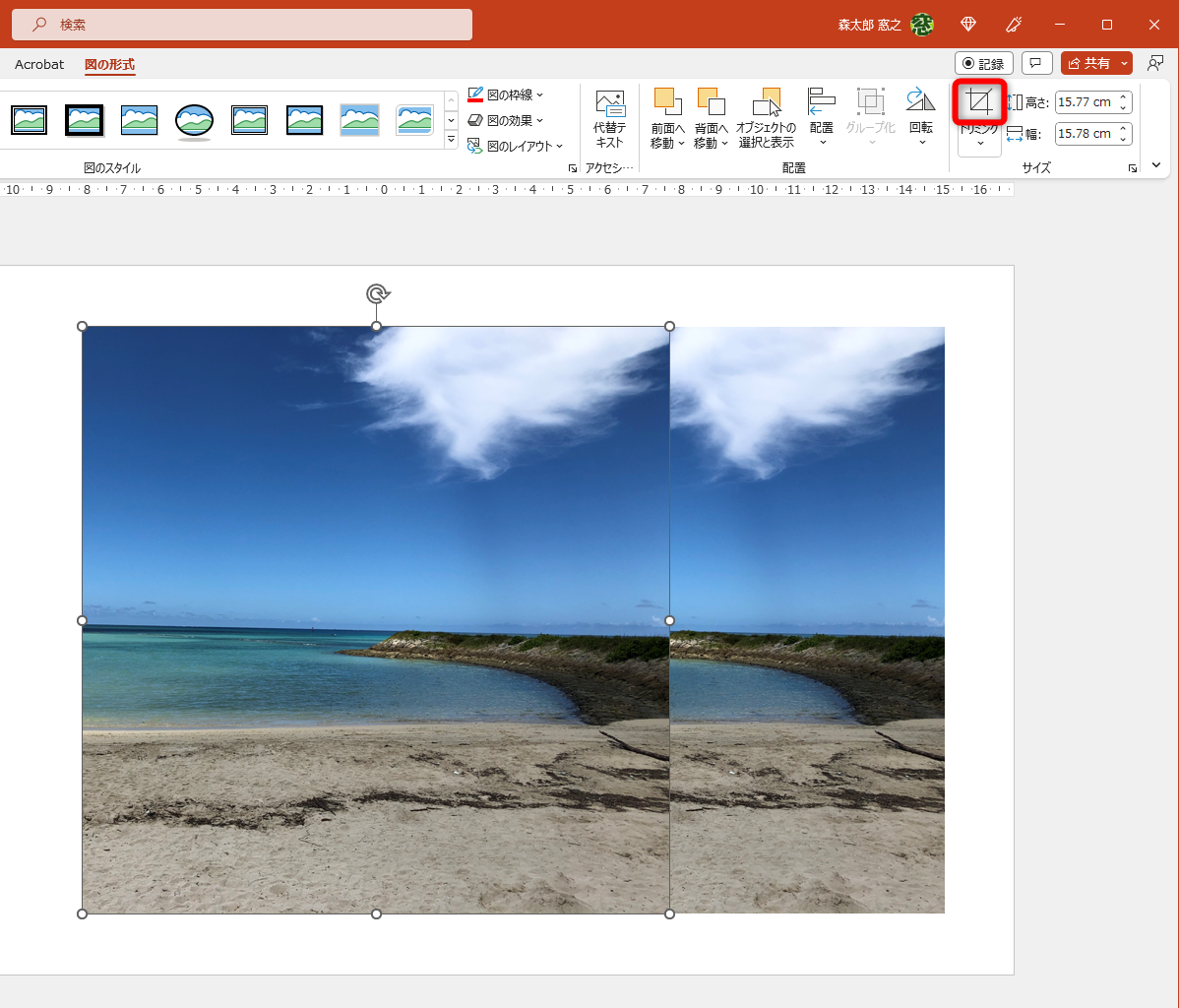The height and width of the screenshot is (1008, 1179).
Task: Open Picture Border (図の枠線) menu
Action: coord(505,94)
